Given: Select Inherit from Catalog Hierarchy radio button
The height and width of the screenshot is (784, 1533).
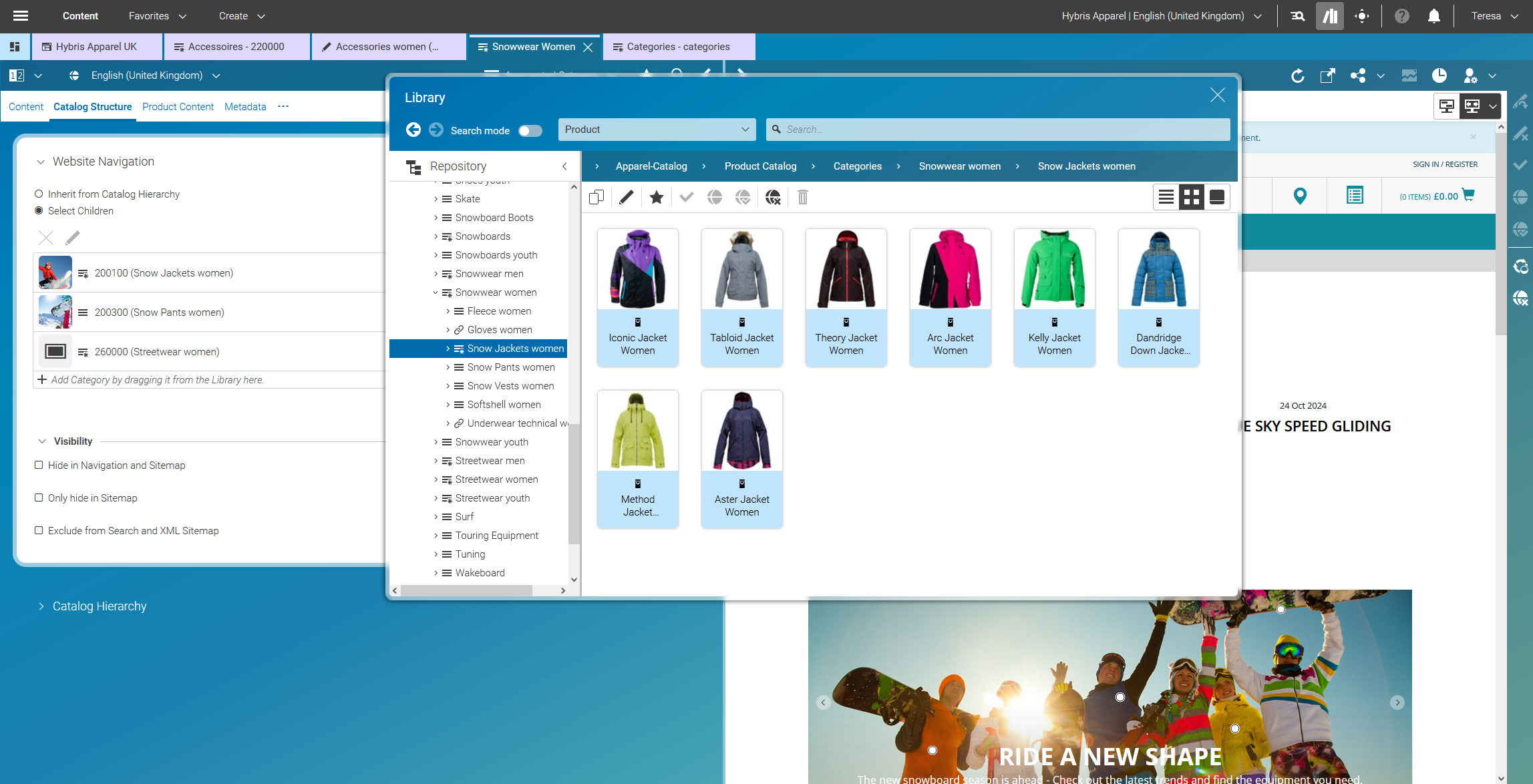Looking at the screenshot, I should pos(38,194).
